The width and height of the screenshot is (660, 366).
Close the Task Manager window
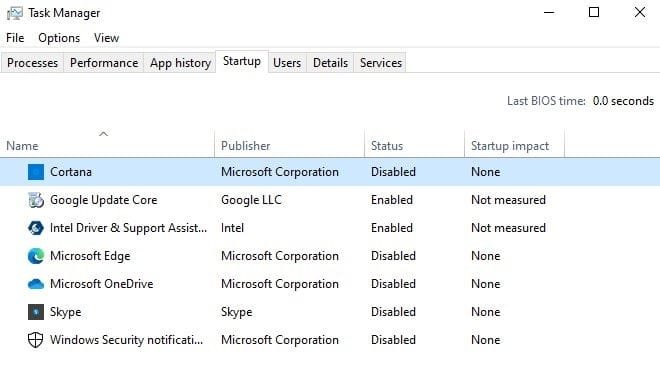[x=640, y=13]
